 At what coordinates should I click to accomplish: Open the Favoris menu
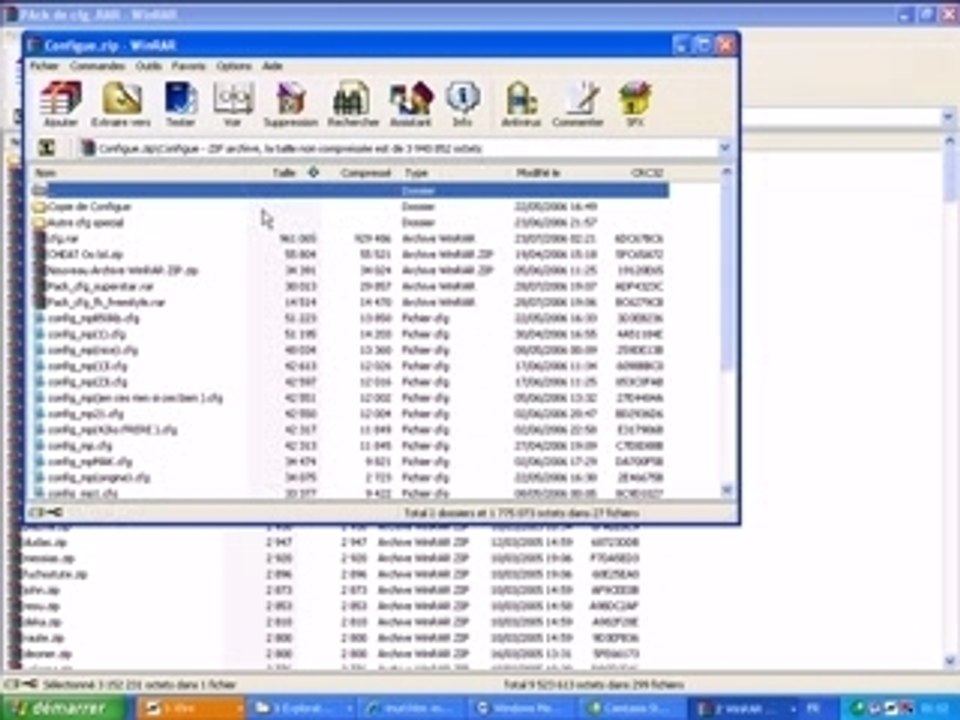coord(189,66)
